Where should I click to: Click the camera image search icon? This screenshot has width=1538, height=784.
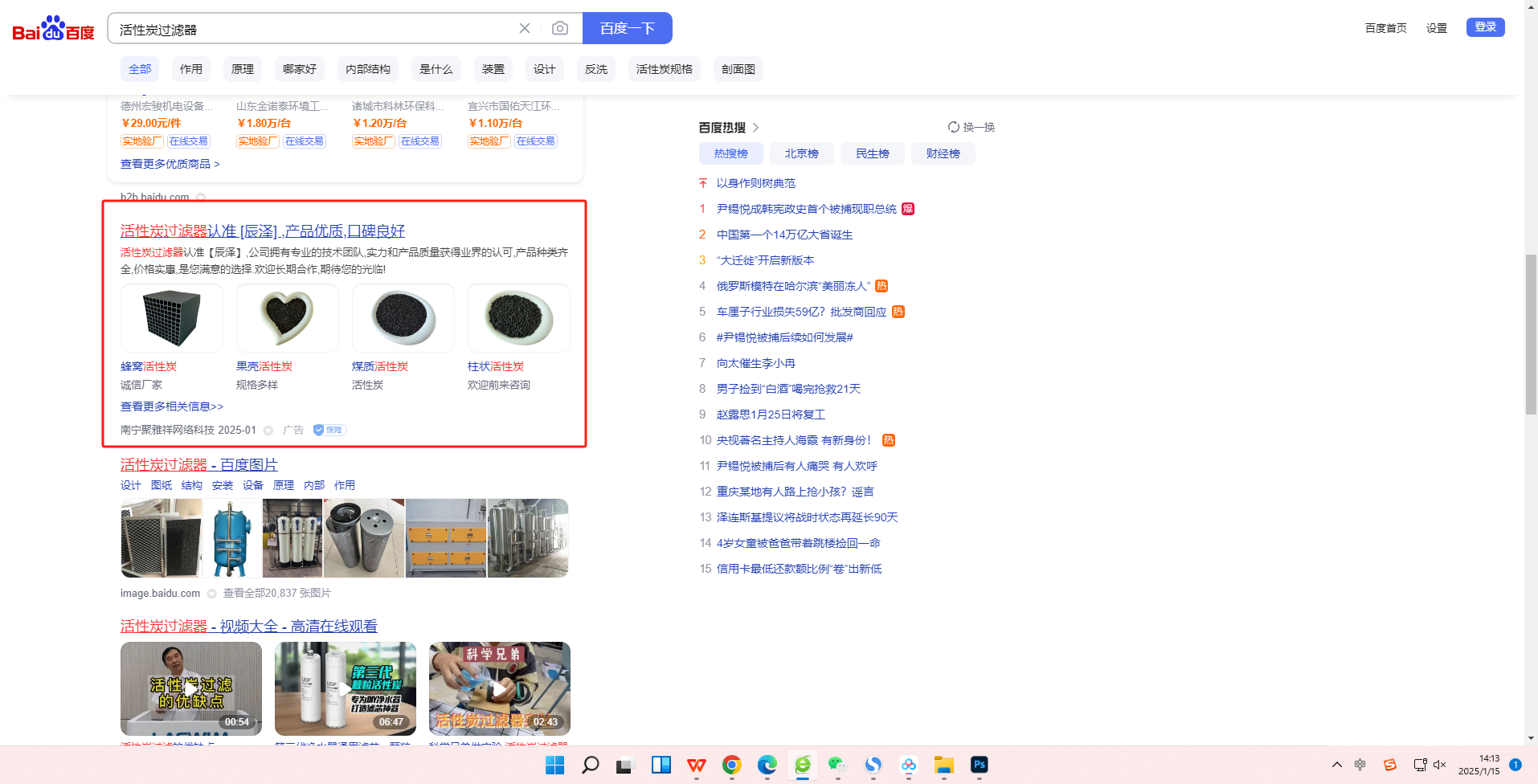(560, 29)
